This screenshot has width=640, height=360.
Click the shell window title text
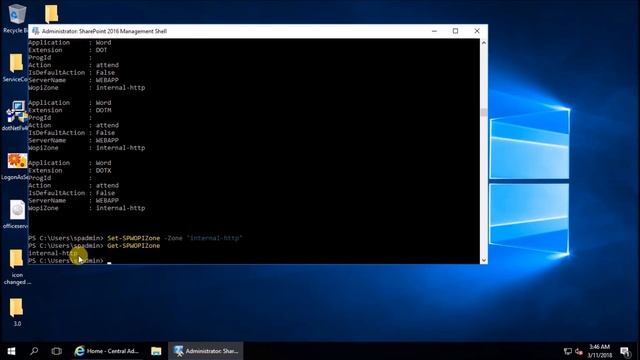[104, 31]
